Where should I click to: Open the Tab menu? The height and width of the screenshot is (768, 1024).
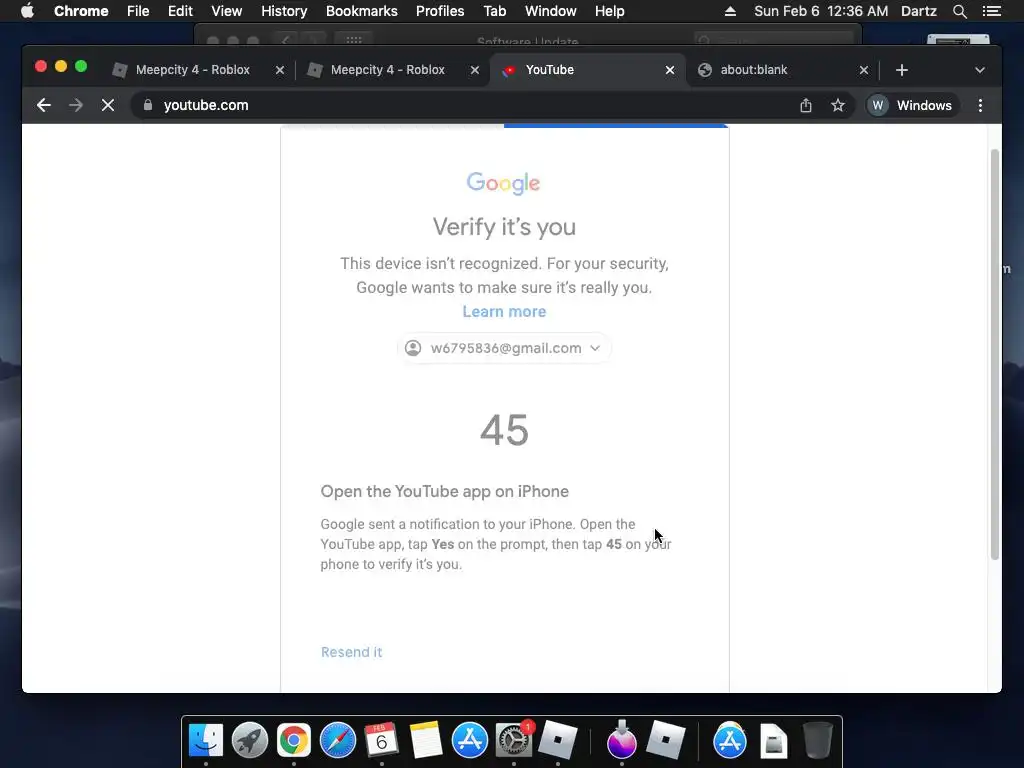tap(494, 11)
